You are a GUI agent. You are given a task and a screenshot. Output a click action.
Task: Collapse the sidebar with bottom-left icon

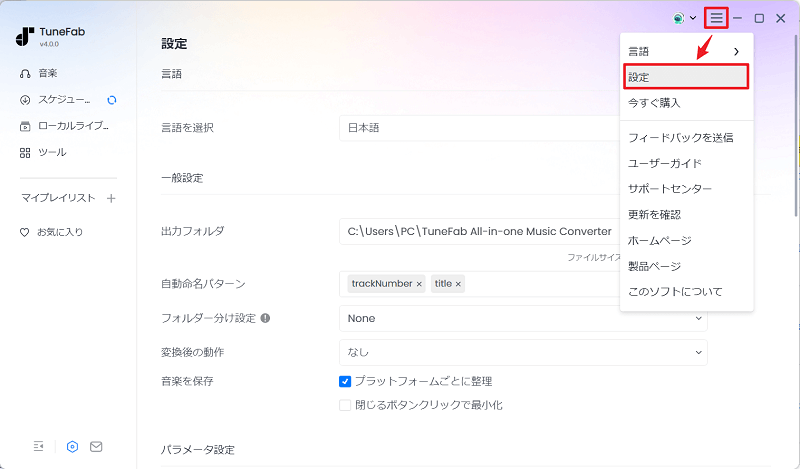tap(38, 447)
